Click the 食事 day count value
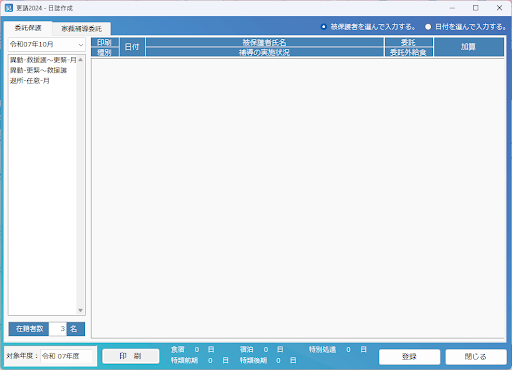512x370 pixels. [197, 350]
